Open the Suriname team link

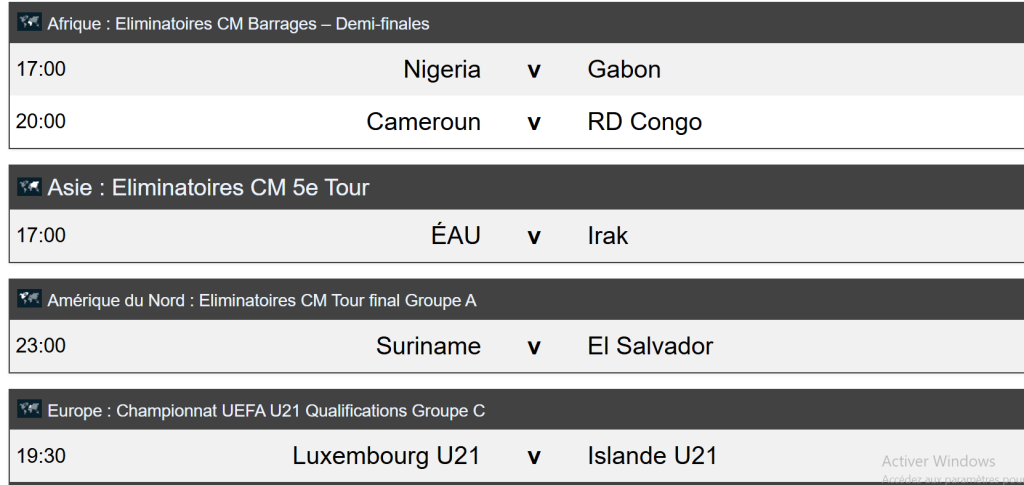428,347
